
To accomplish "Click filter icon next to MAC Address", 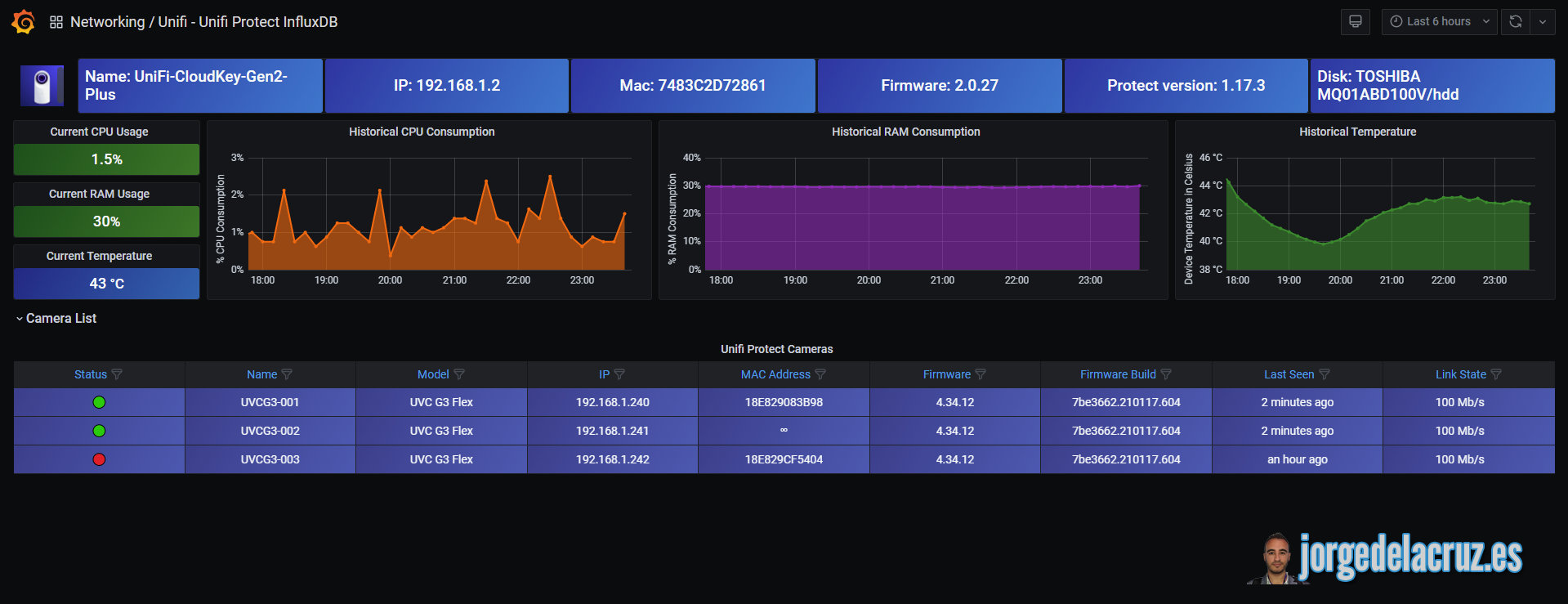I will [x=820, y=374].
